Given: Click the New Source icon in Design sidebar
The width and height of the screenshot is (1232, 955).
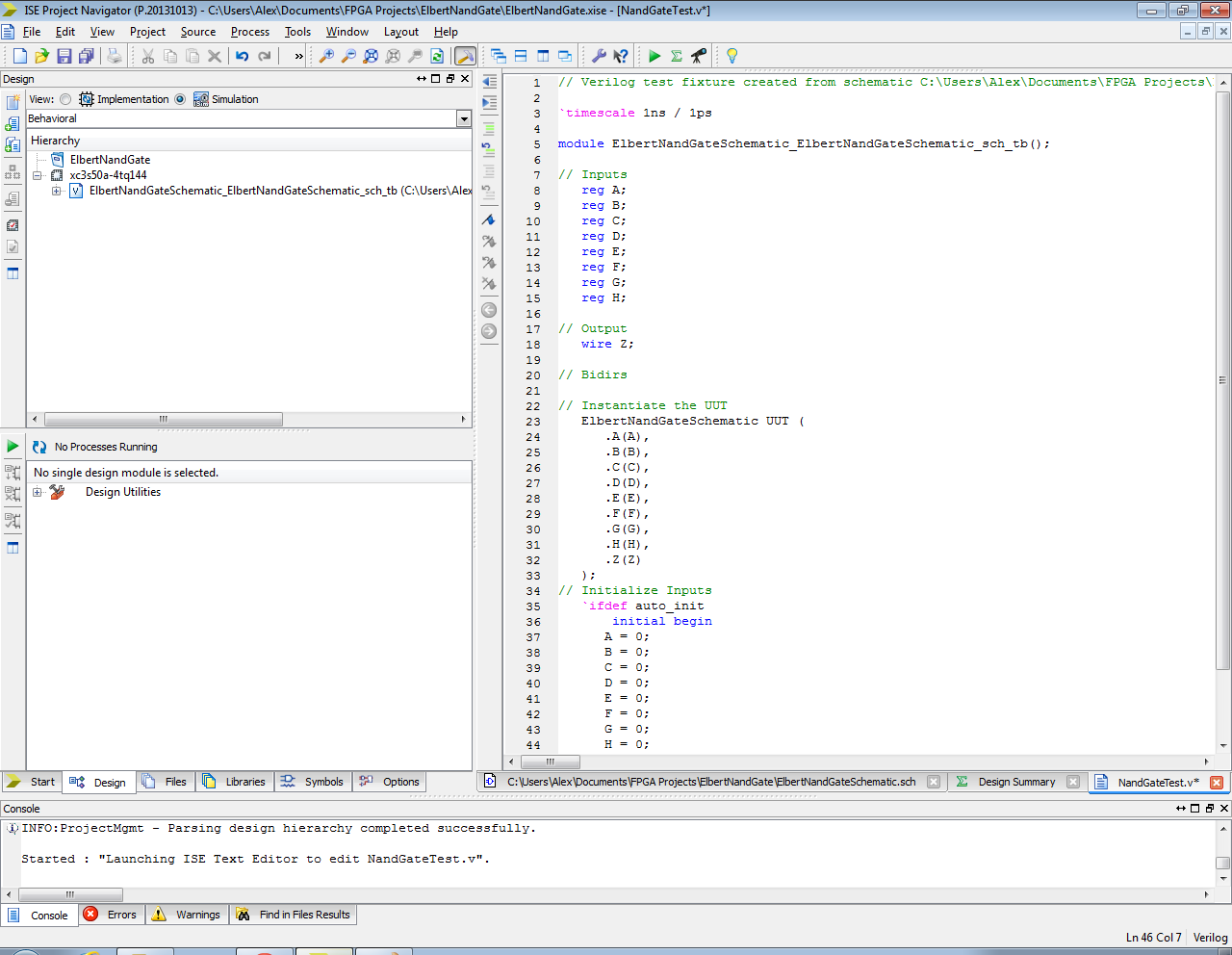Looking at the screenshot, I should coord(13,102).
